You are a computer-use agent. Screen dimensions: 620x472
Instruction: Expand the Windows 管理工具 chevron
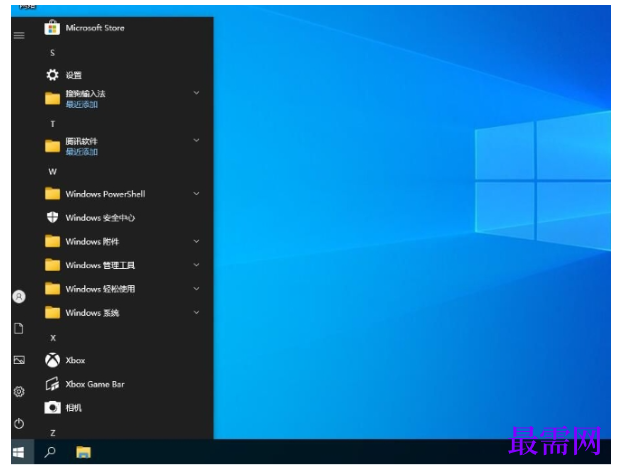(x=196, y=265)
